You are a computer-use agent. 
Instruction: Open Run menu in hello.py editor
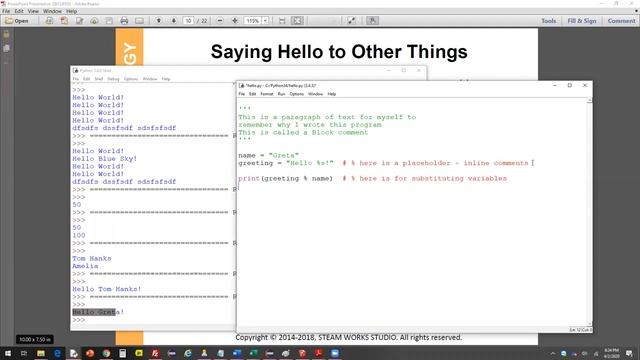point(281,94)
